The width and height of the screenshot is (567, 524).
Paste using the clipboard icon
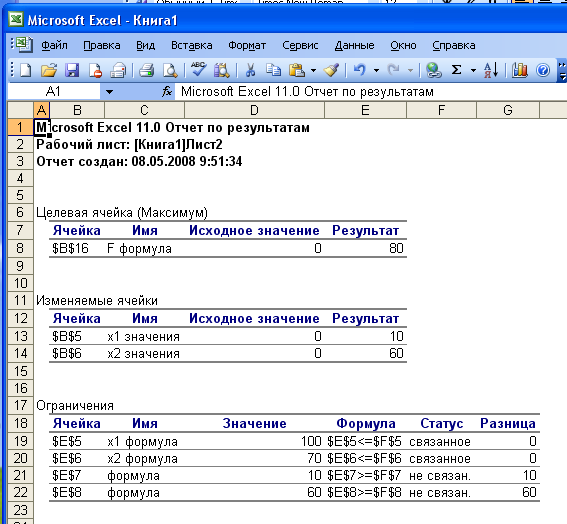297,70
